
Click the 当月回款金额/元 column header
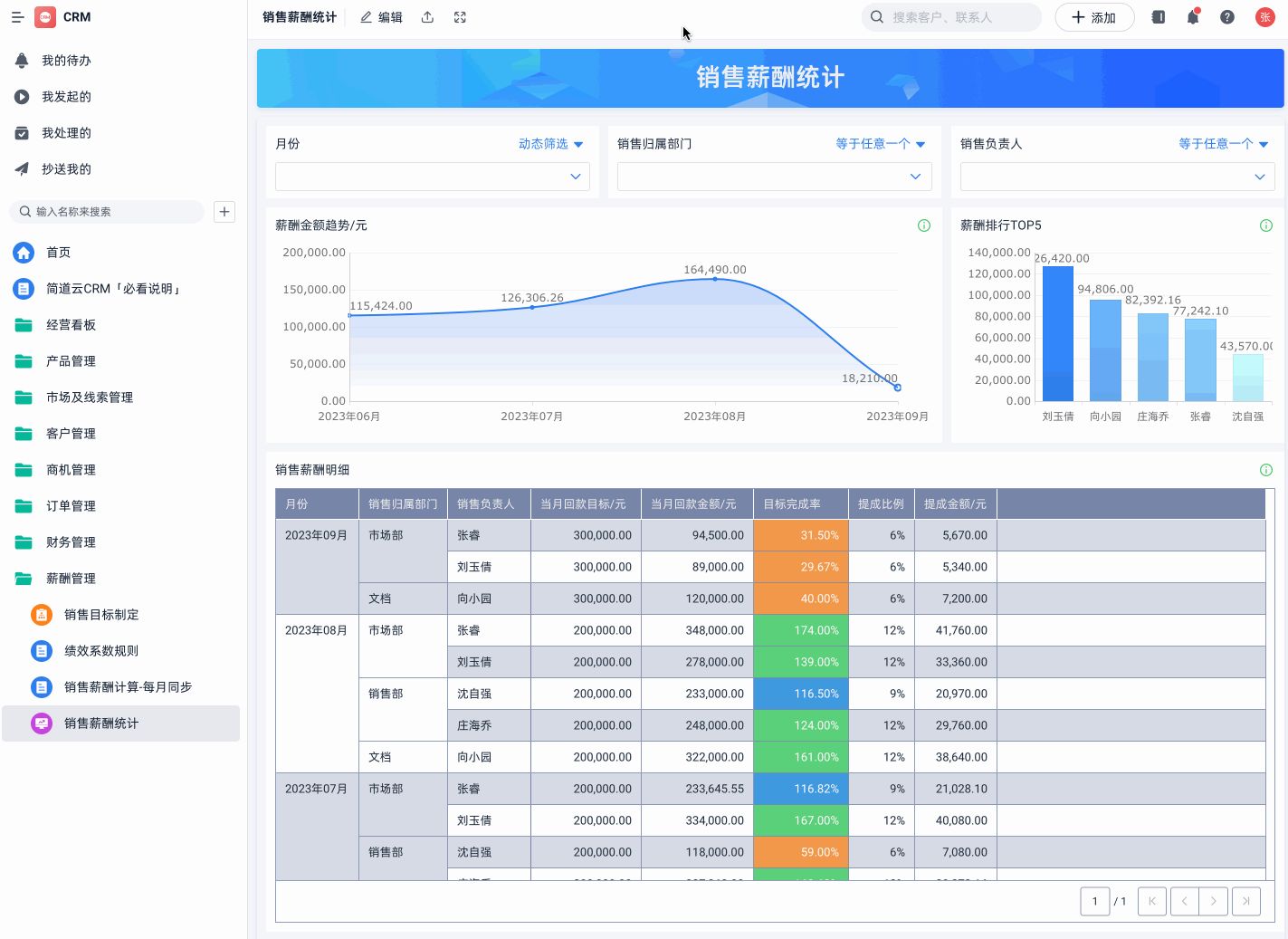[x=697, y=504]
